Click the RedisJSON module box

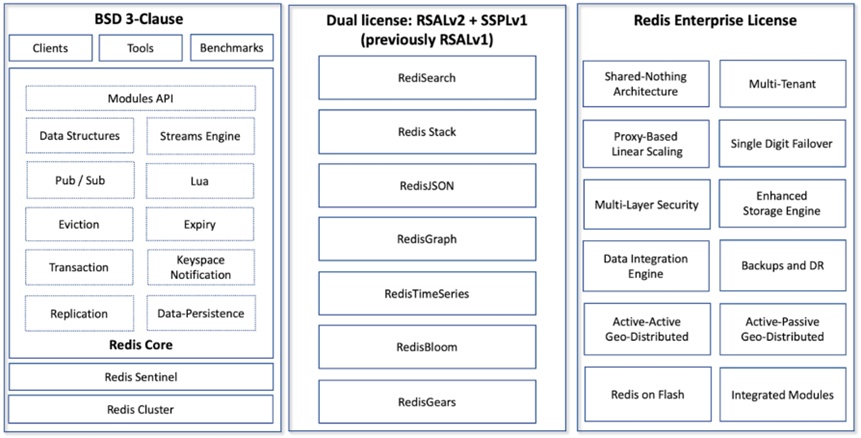point(427,185)
